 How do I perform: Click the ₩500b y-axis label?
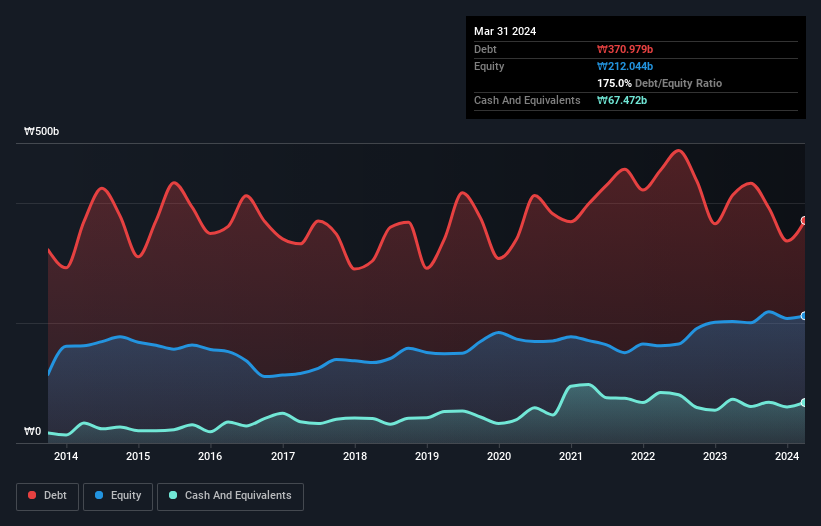point(41,131)
